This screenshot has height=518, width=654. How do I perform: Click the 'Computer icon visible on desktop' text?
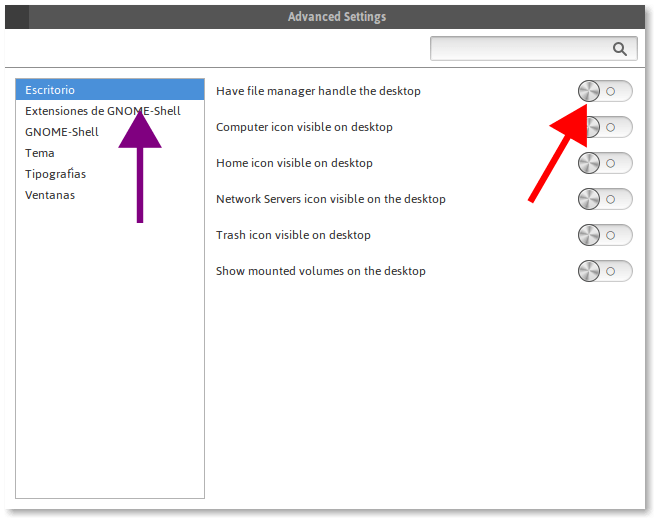coord(304,127)
